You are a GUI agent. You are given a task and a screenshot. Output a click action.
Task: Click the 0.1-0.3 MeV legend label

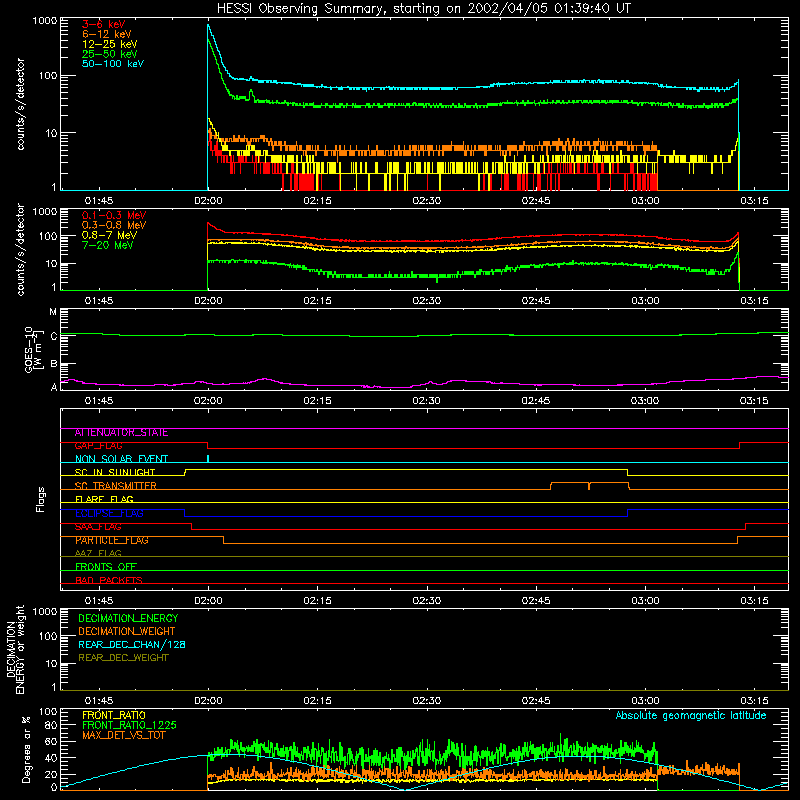click(114, 215)
